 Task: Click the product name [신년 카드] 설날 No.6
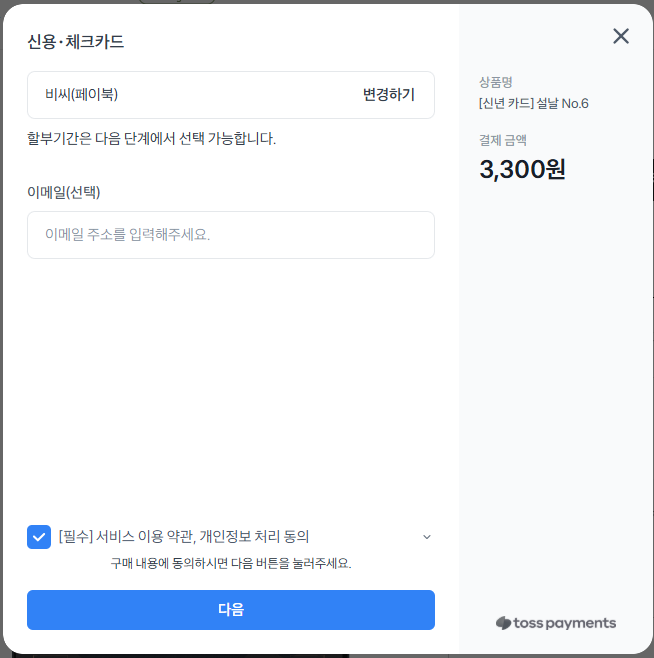534,103
